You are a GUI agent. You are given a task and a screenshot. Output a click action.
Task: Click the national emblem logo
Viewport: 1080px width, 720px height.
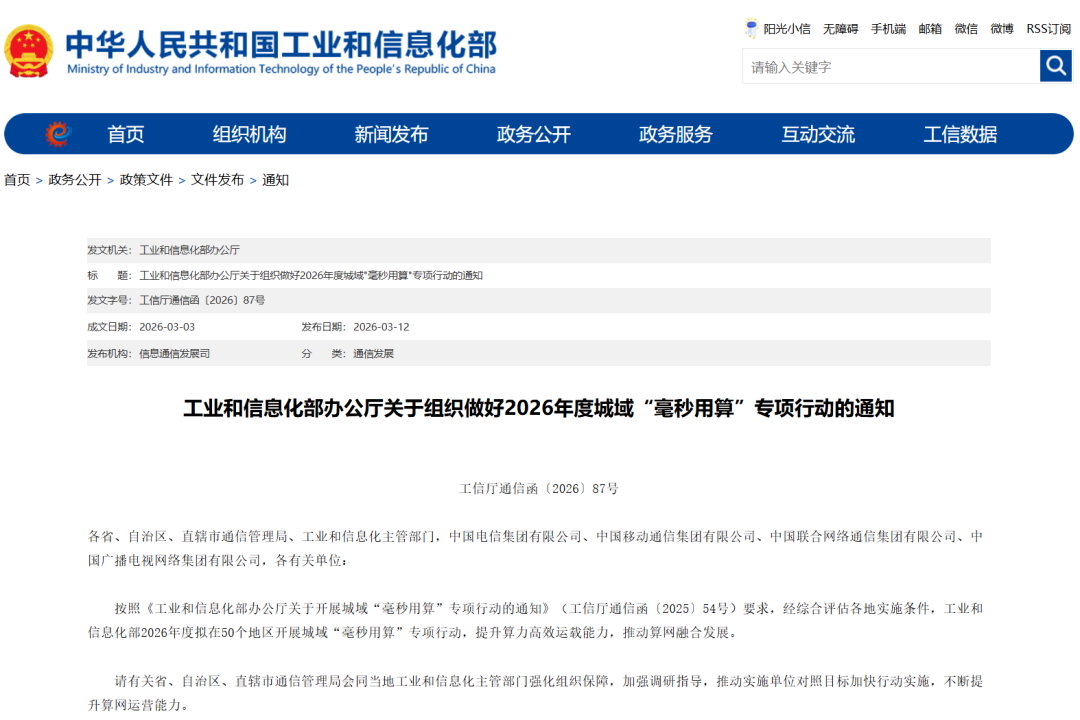coord(28,51)
